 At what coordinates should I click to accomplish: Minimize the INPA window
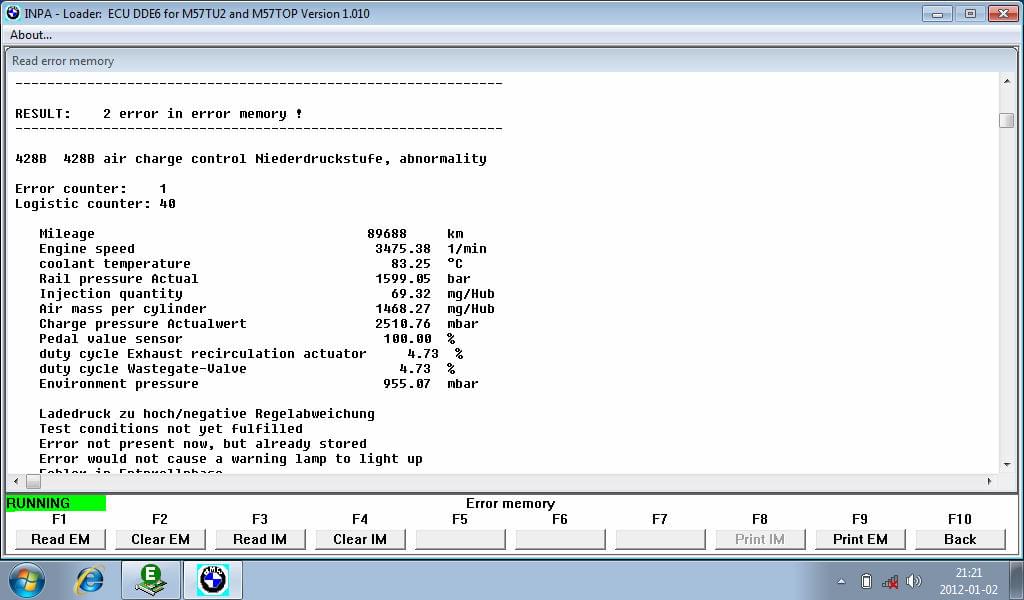click(x=938, y=13)
